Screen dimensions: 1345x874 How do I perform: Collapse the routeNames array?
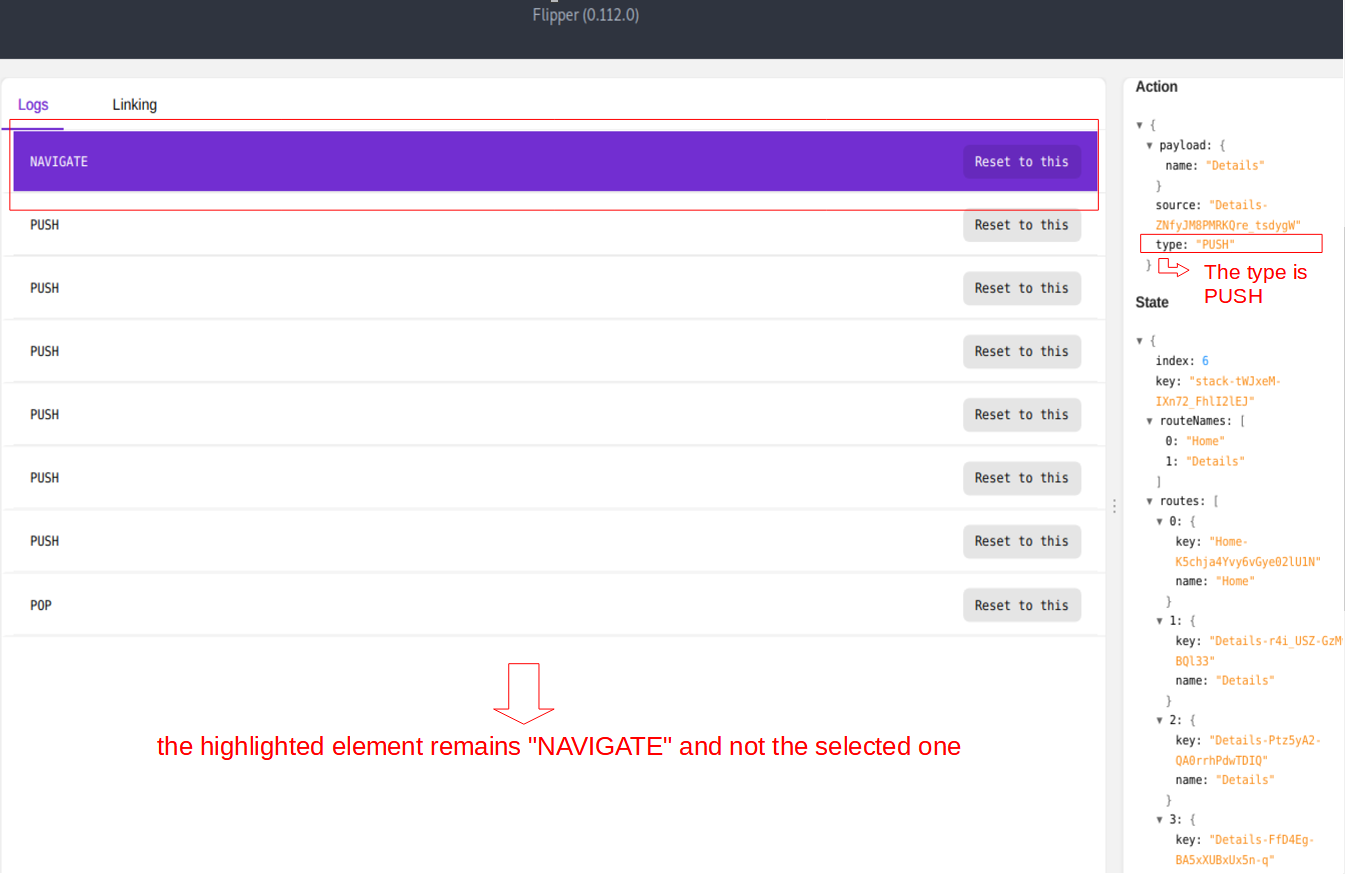click(1150, 421)
